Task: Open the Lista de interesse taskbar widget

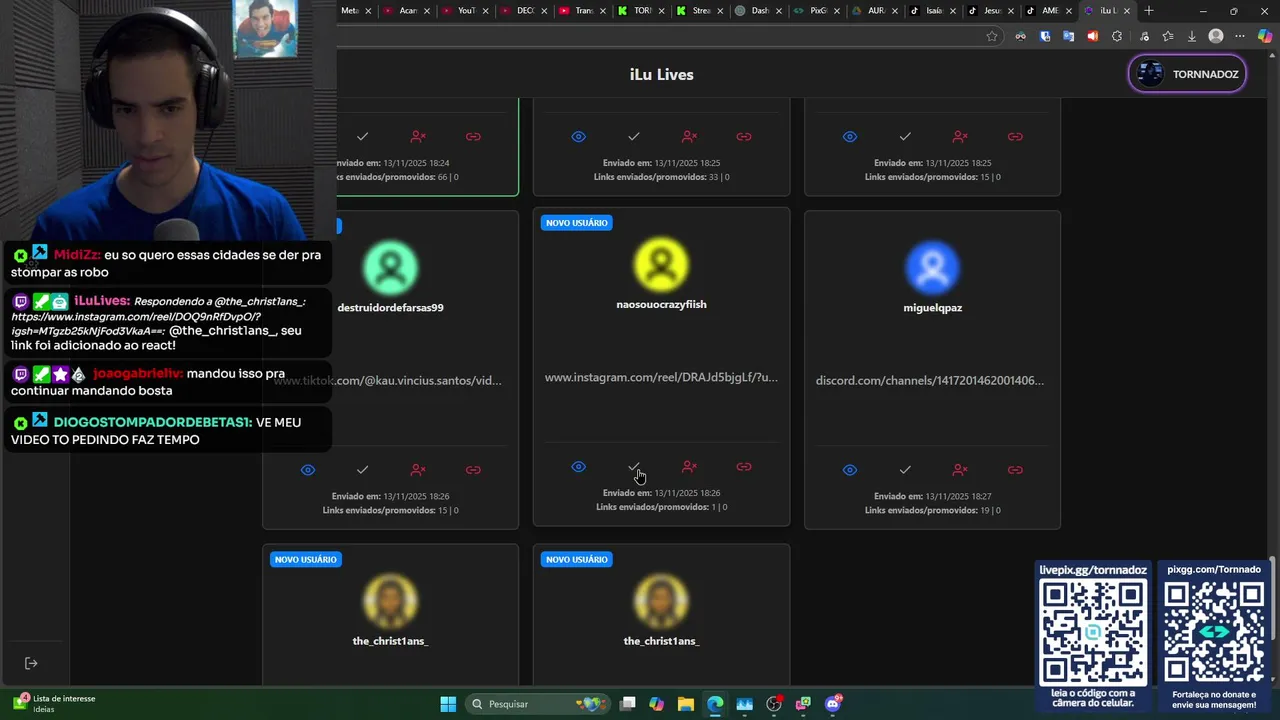Action: [55, 703]
